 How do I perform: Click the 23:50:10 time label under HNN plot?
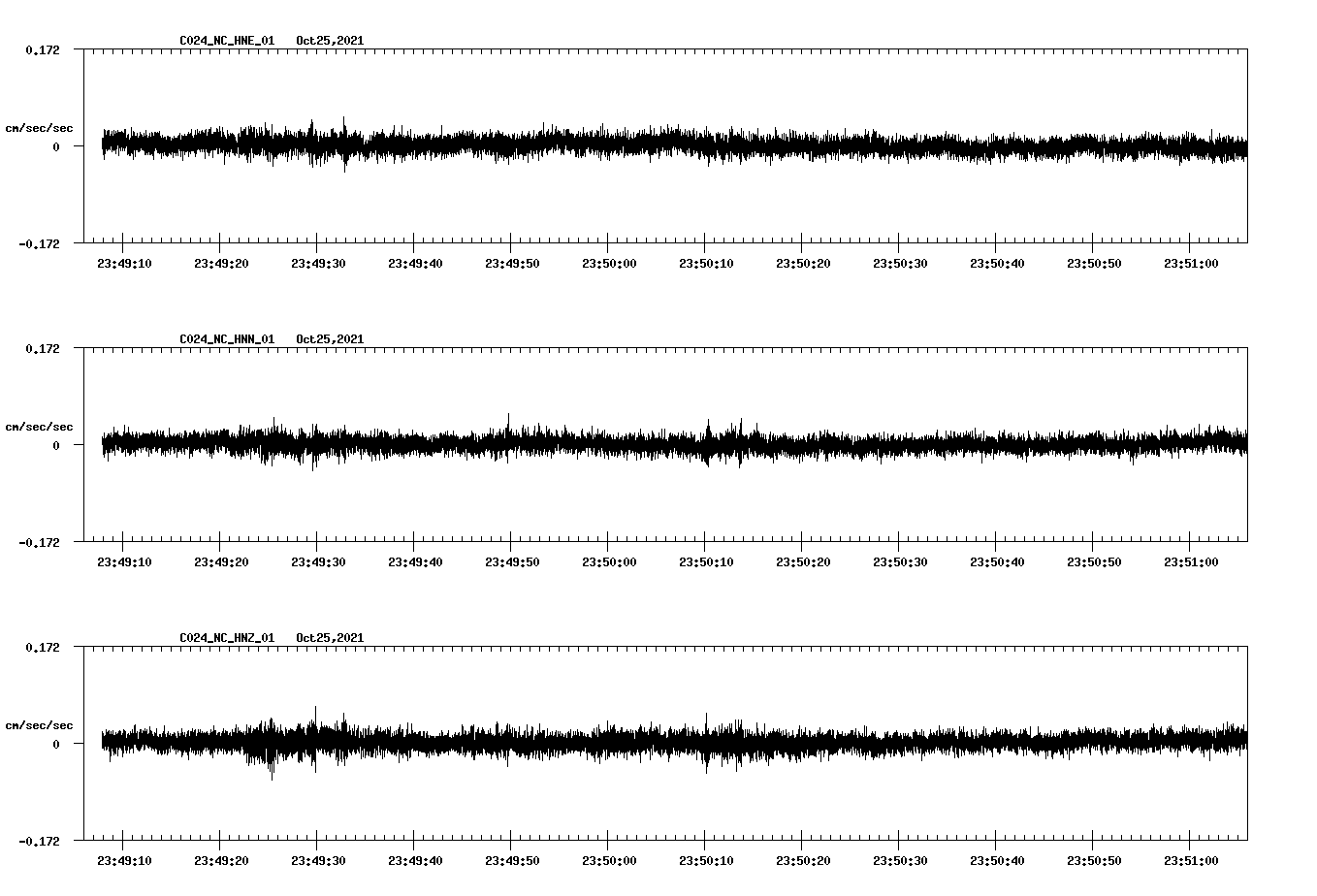705,561
